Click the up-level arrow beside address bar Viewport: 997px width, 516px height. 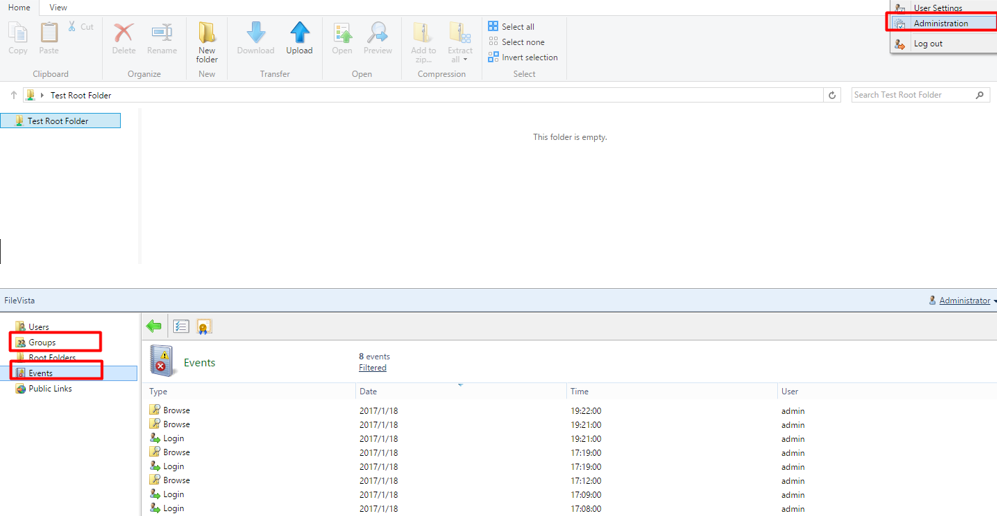click(x=13, y=95)
